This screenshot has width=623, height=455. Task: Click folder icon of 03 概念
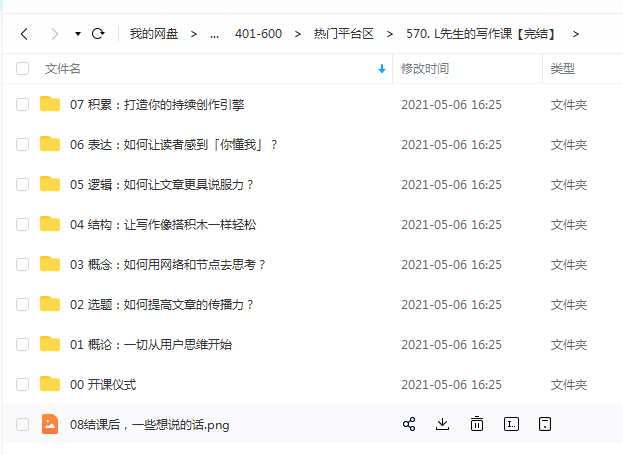click(x=50, y=263)
